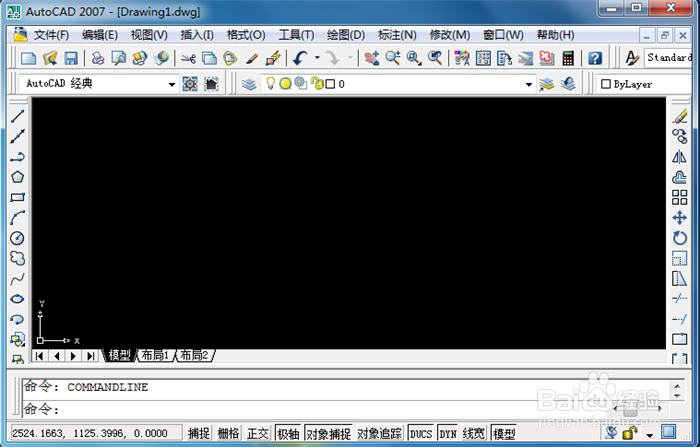This screenshot has height=447, width=700.
Task: Select the Extend tool
Action: pos(680,319)
